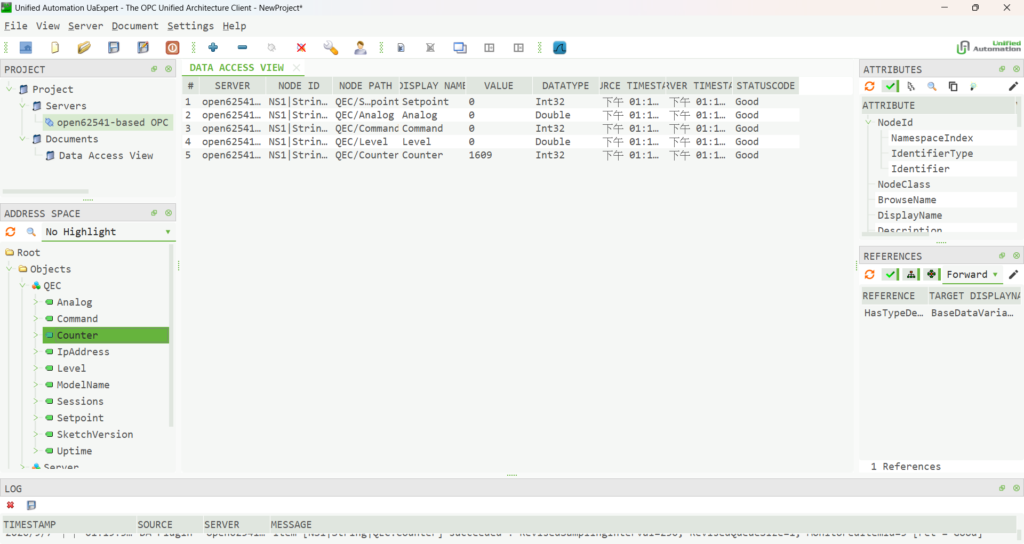This screenshot has width=1024, height=544.
Task: Open the File menu
Action: tap(16, 26)
